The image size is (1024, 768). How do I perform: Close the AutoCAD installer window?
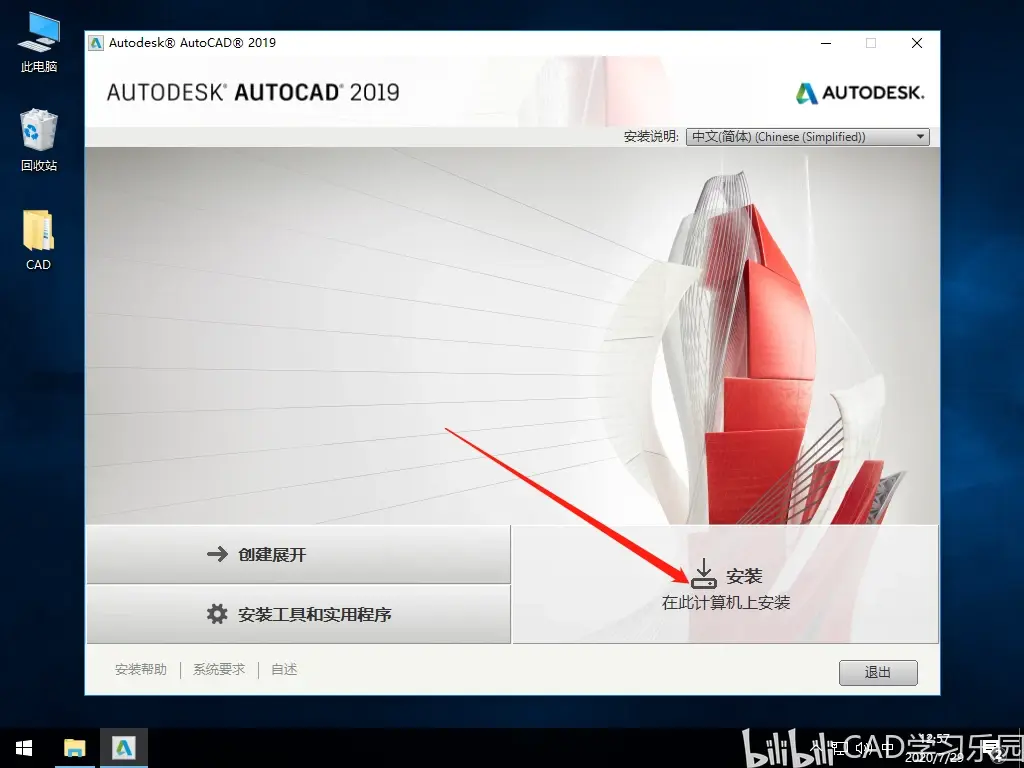(917, 43)
